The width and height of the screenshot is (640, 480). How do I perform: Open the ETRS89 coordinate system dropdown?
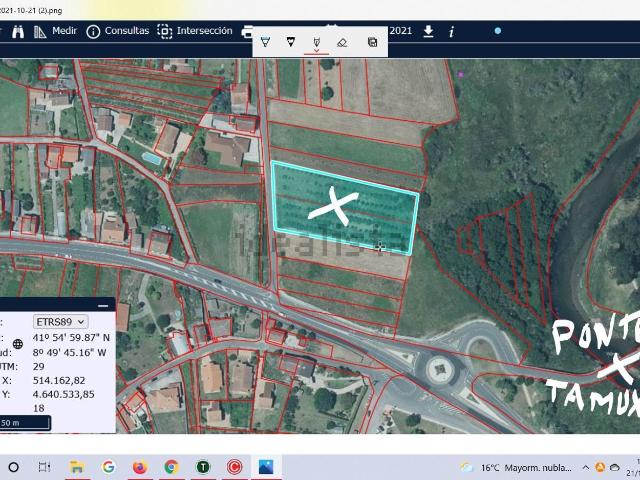click(x=61, y=321)
